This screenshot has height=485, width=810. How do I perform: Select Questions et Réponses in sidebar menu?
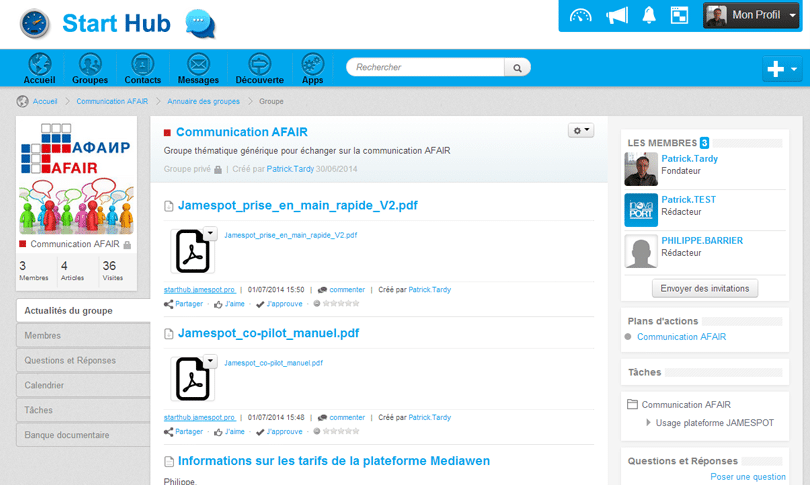(83, 360)
